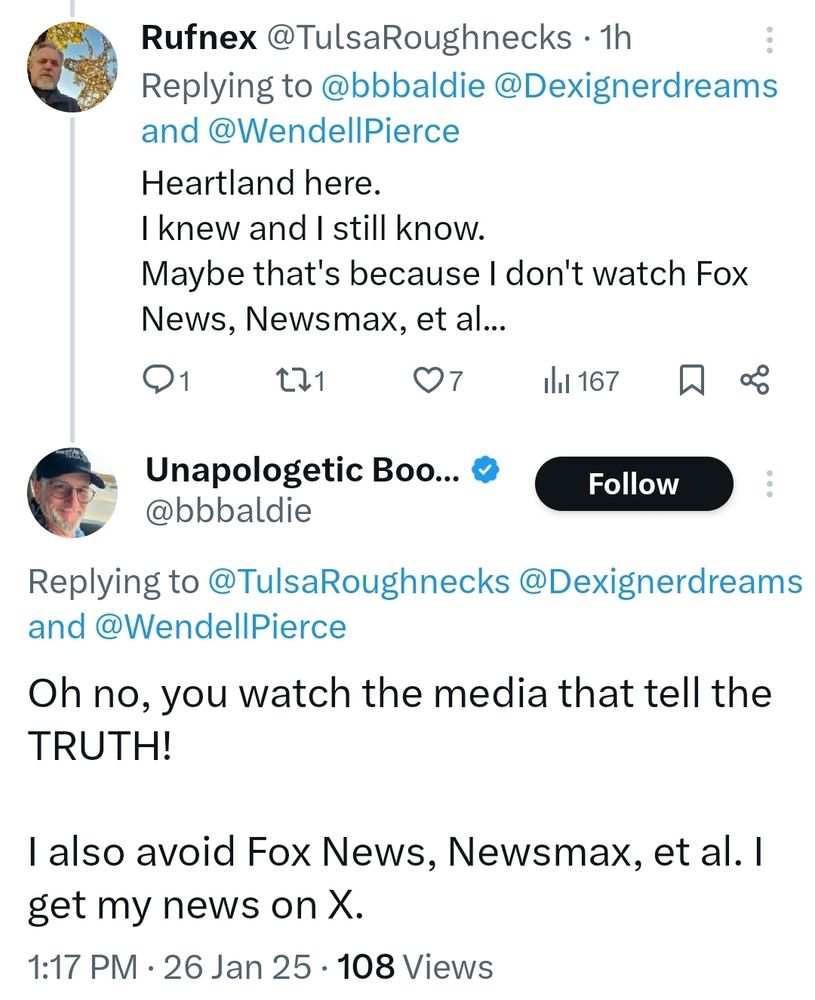The image size is (815, 1000).
Task: Open Unapologetic Boo's profile avatar
Action: tap(72, 492)
